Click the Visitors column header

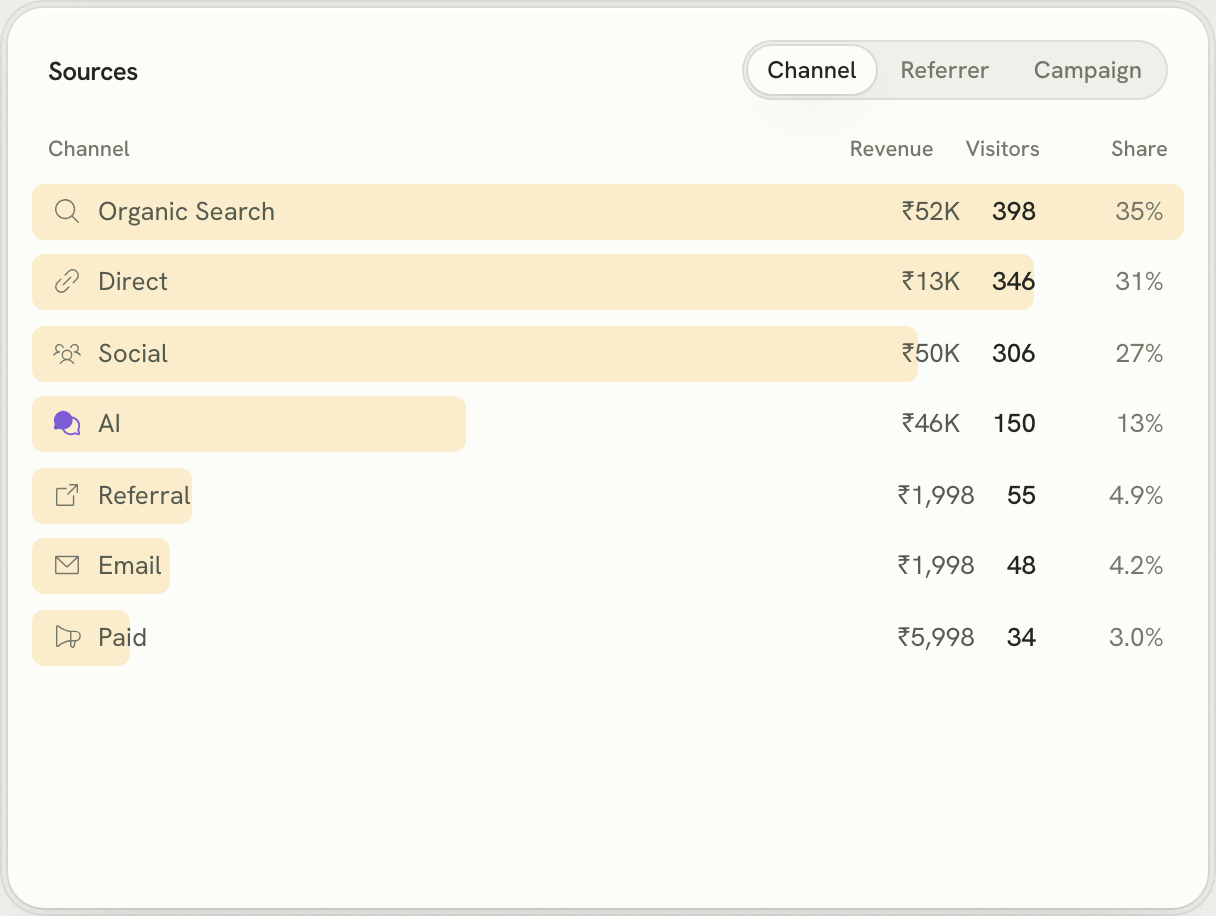pos(1002,149)
